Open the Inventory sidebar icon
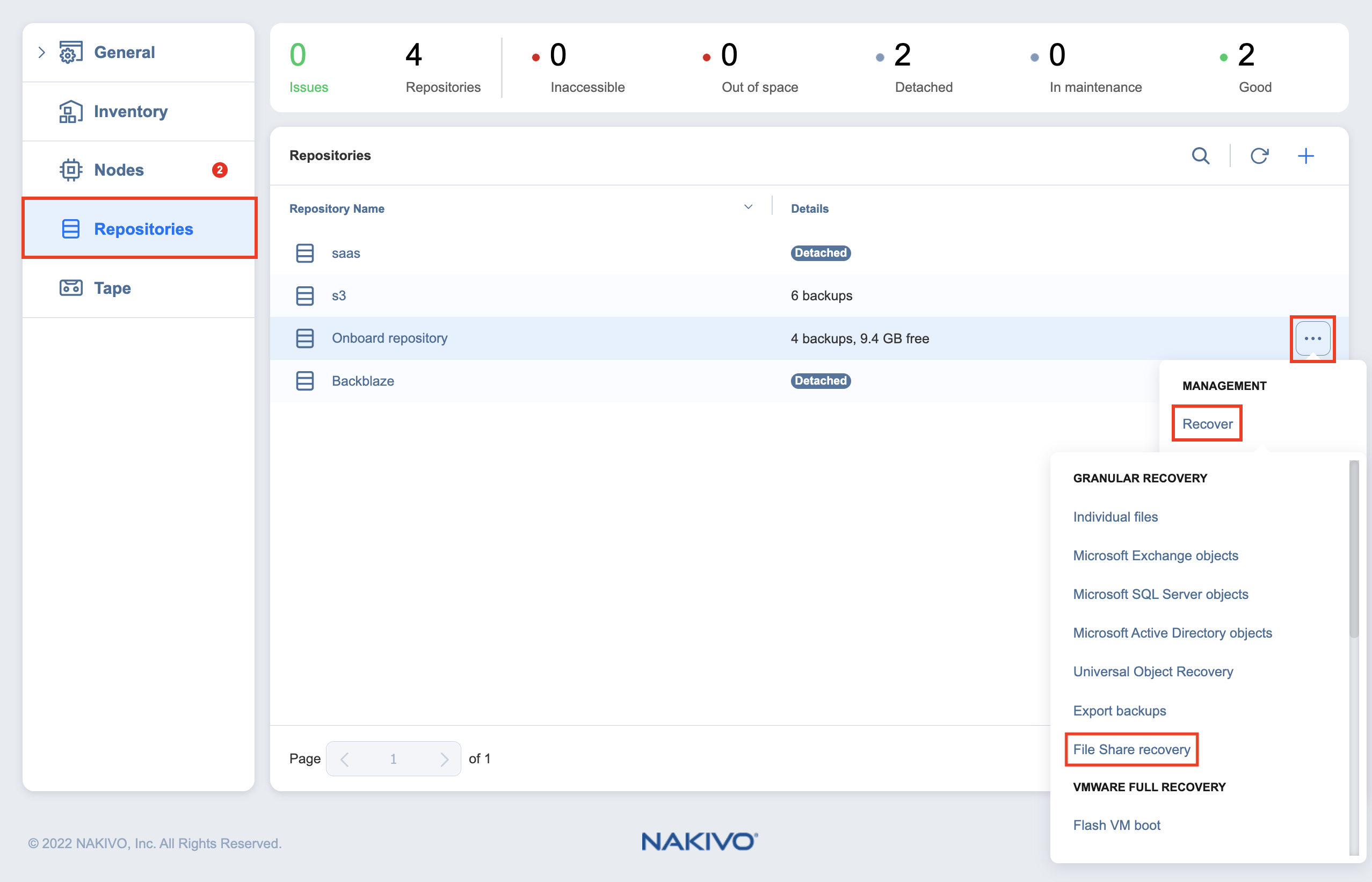The image size is (1372, 882). coord(71,112)
